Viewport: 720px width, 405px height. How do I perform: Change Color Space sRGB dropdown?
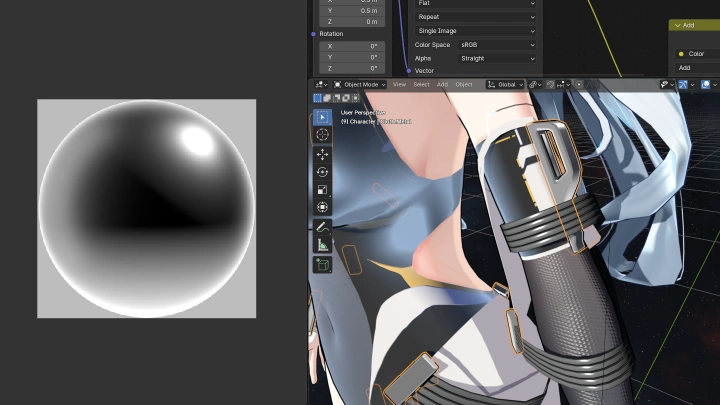497,45
